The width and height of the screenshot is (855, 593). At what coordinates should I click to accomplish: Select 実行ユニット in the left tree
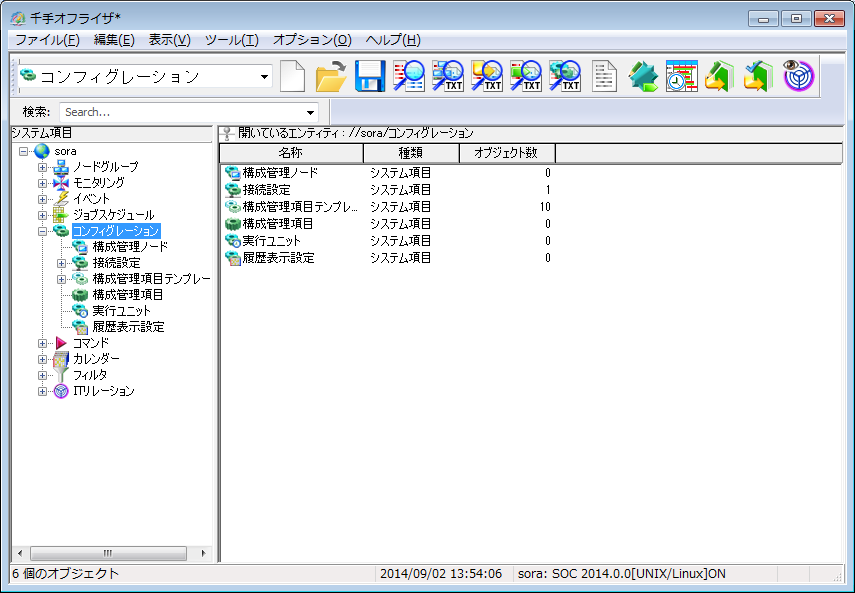click(x=122, y=311)
